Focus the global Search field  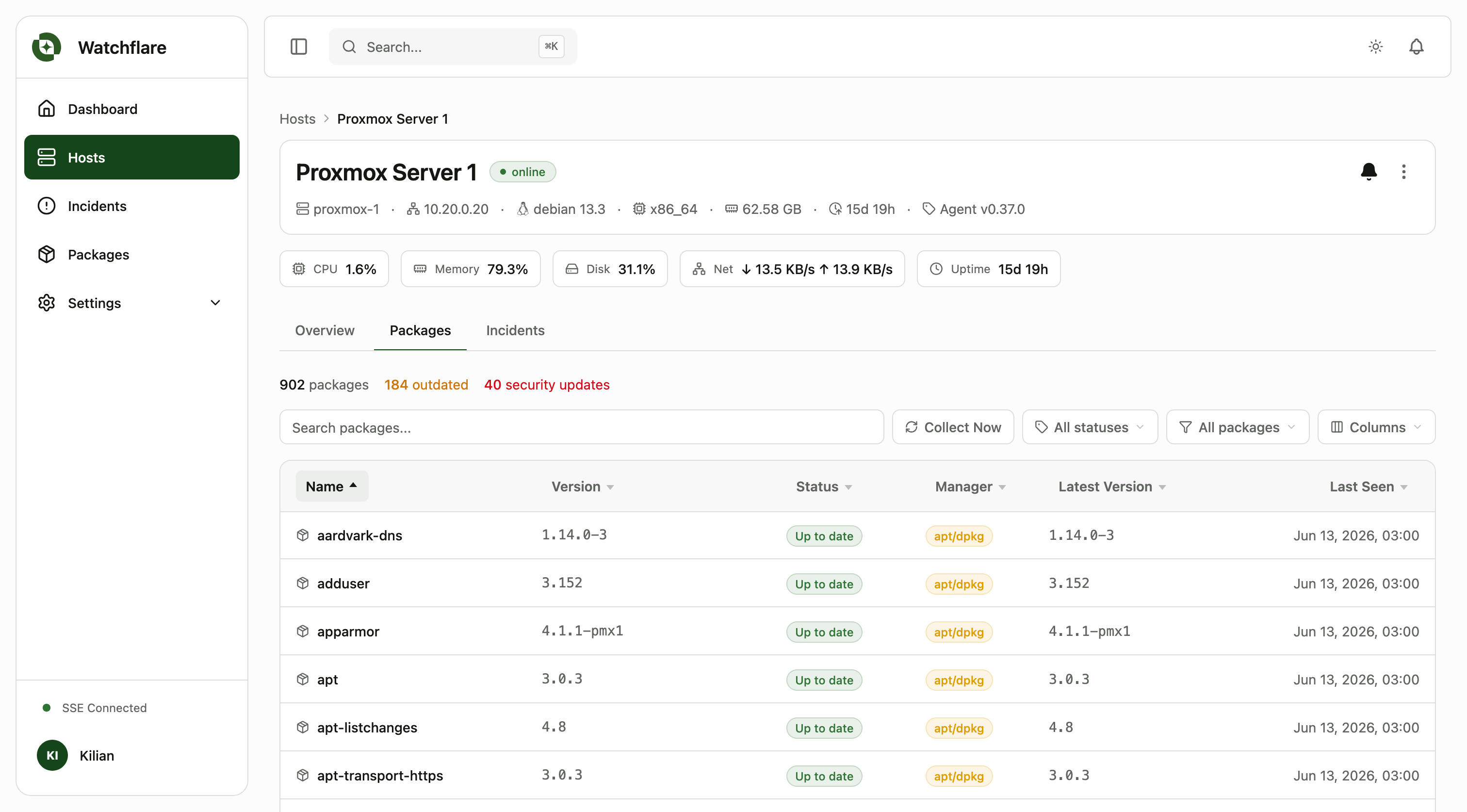453,47
